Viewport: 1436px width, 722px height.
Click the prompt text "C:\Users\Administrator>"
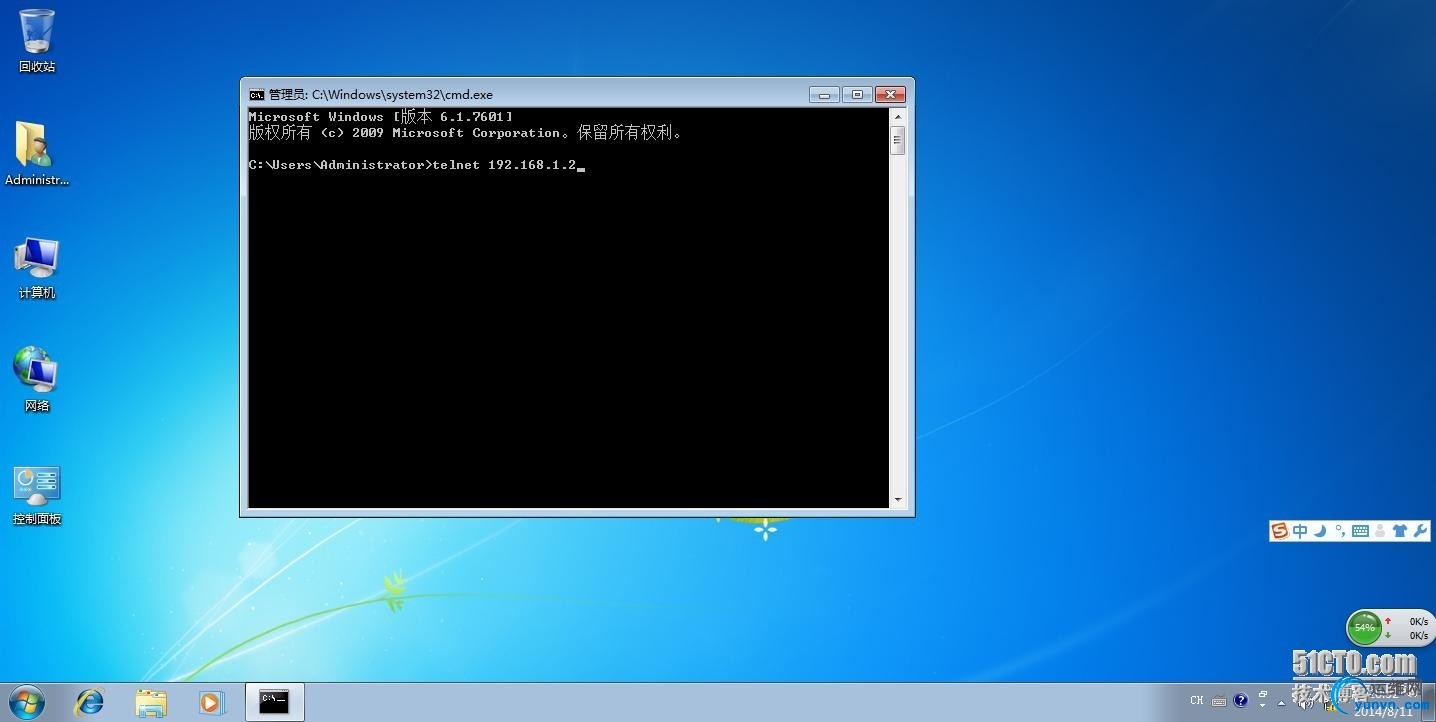point(340,165)
